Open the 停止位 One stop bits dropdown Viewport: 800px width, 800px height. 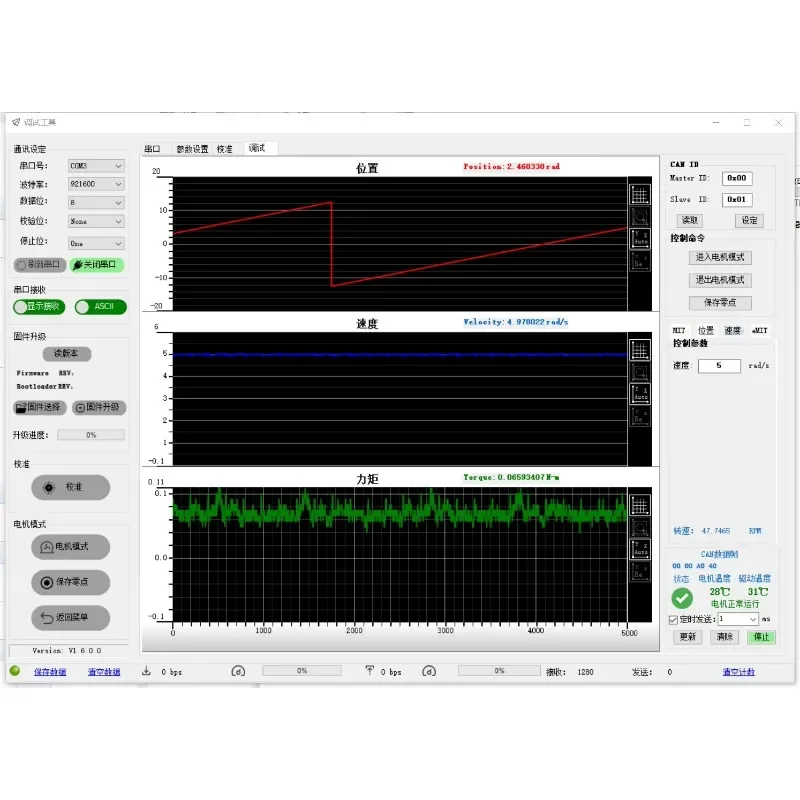[x=96, y=243]
